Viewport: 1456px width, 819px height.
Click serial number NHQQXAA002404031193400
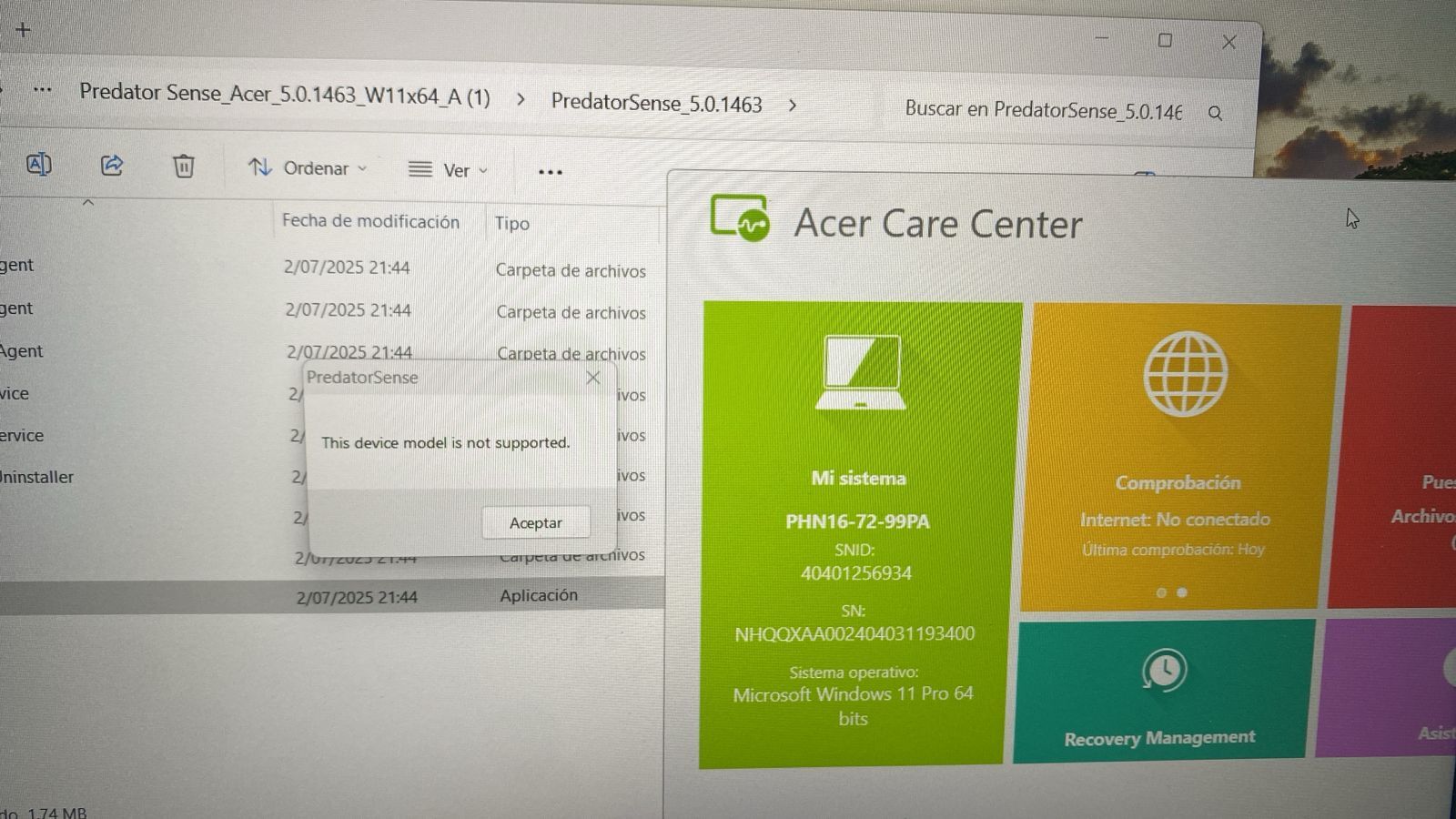[854, 633]
